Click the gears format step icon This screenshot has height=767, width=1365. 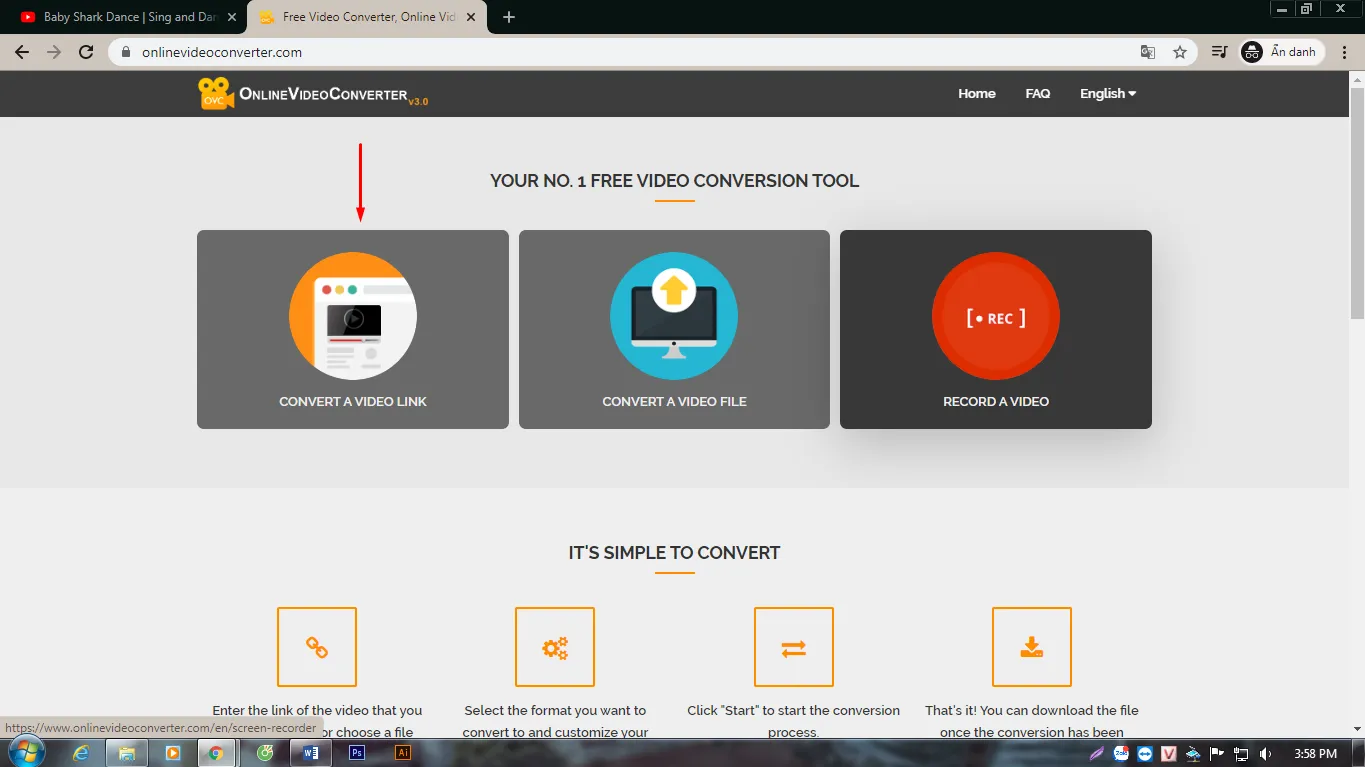(x=555, y=647)
